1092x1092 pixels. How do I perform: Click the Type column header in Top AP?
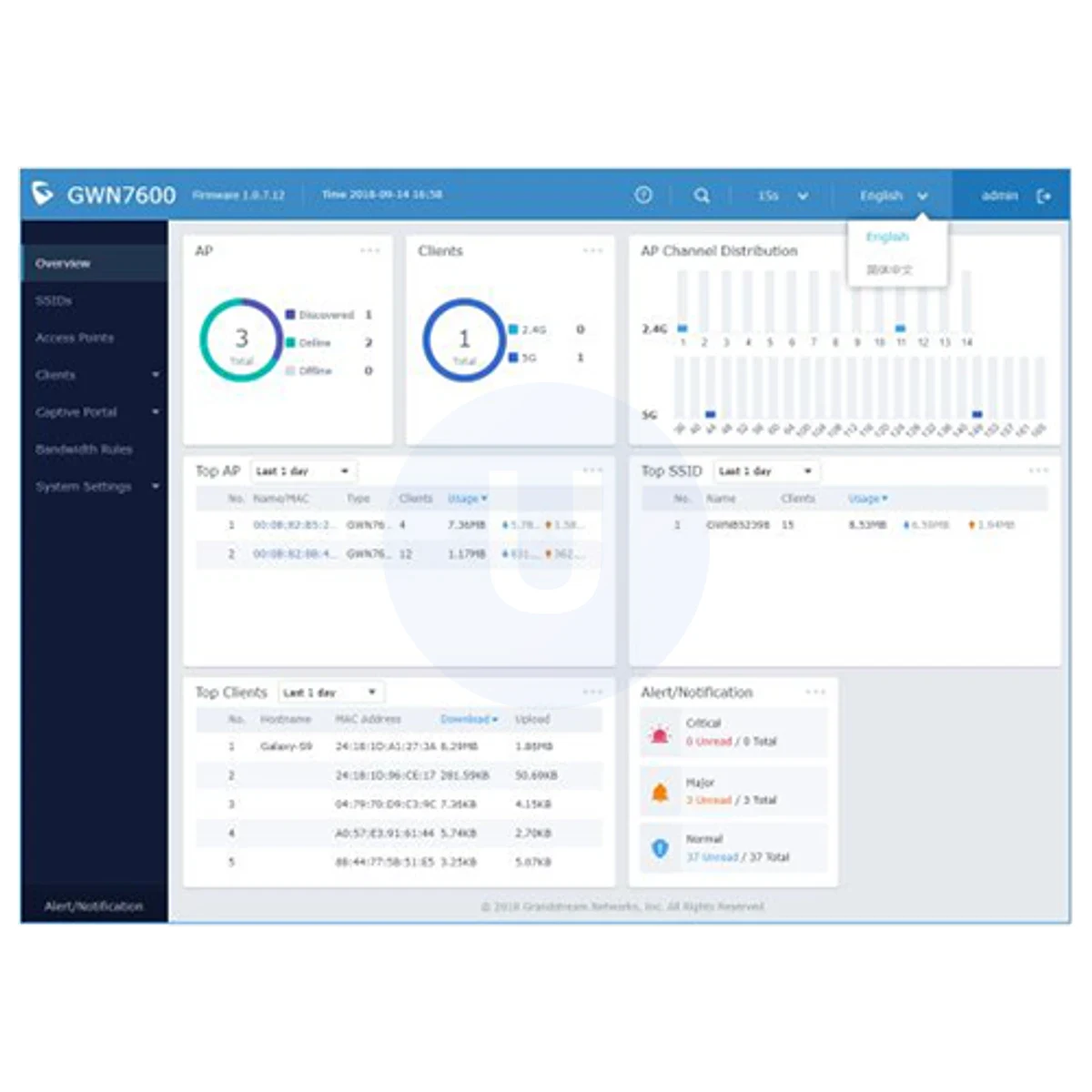tap(359, 499)
